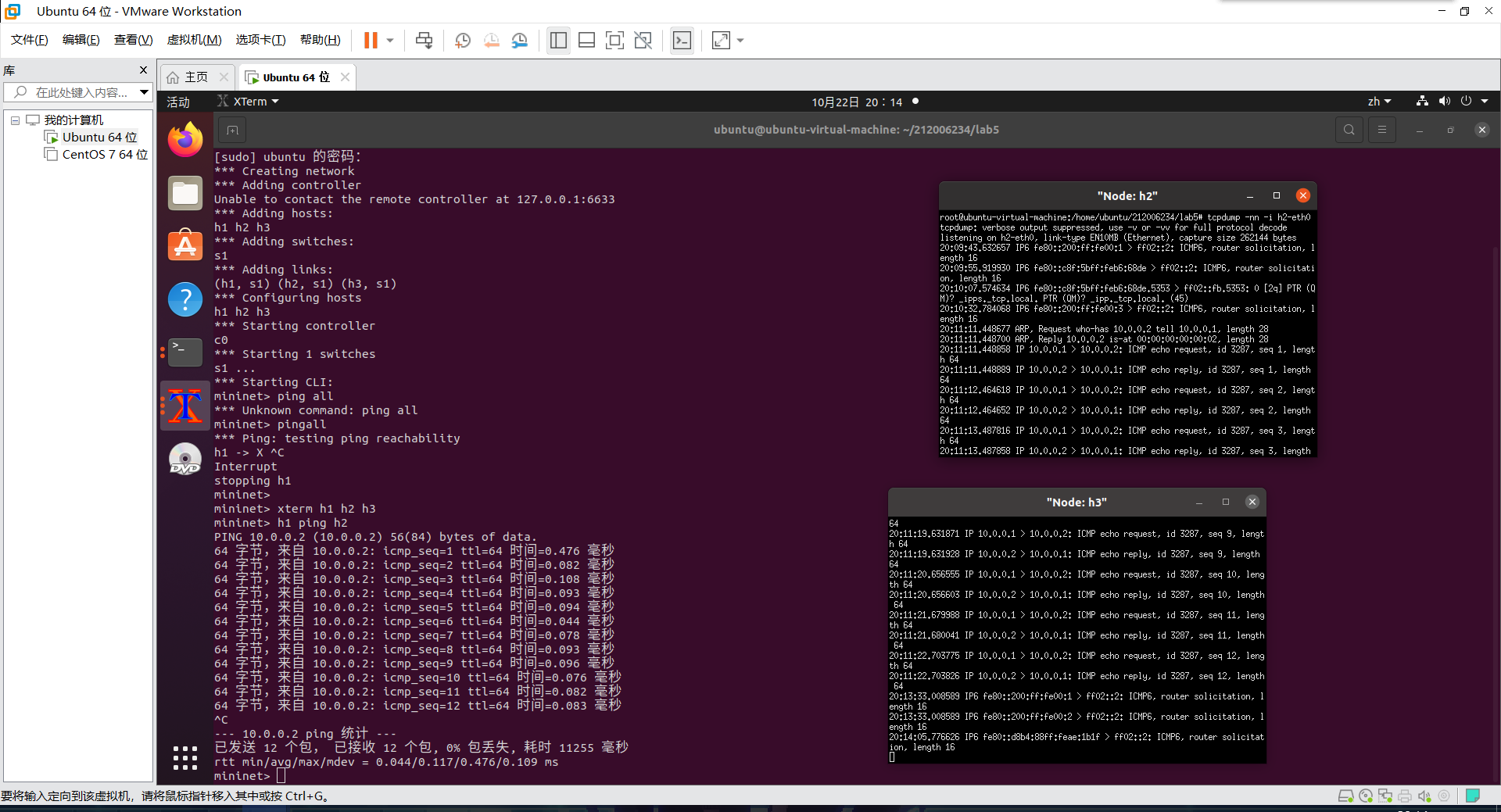The width and height of the screenshot is (1501, 812).
Task: Enter full screen mode
Action: coord(614,40)
